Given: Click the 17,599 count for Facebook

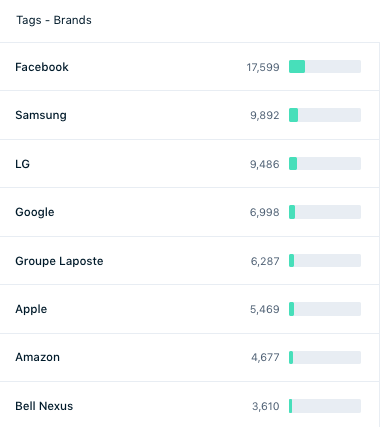Looking at the screenshot, I should [x=263, y=67].
